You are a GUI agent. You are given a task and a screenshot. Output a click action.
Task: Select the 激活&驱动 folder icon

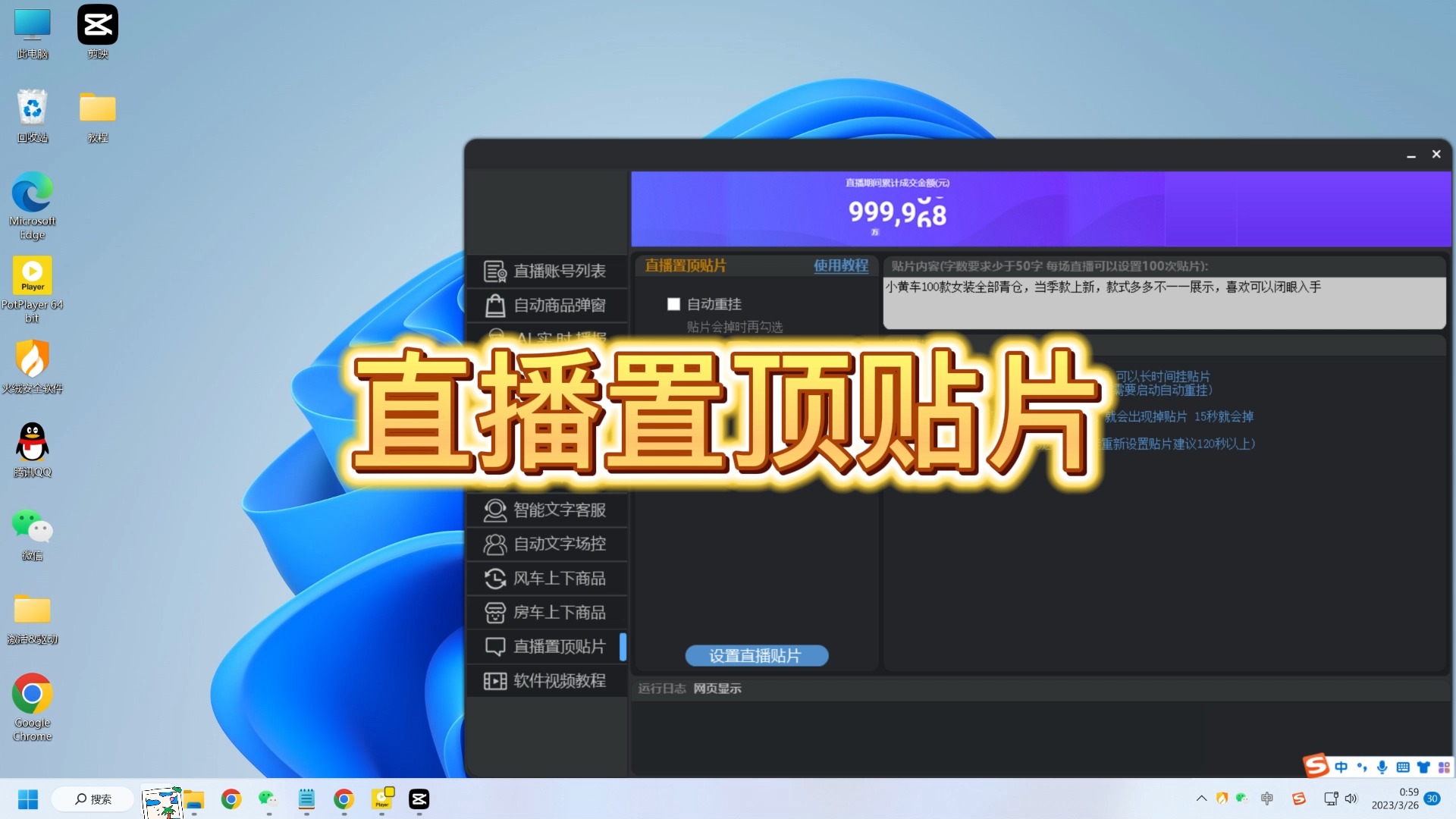(x=33, y=618)
